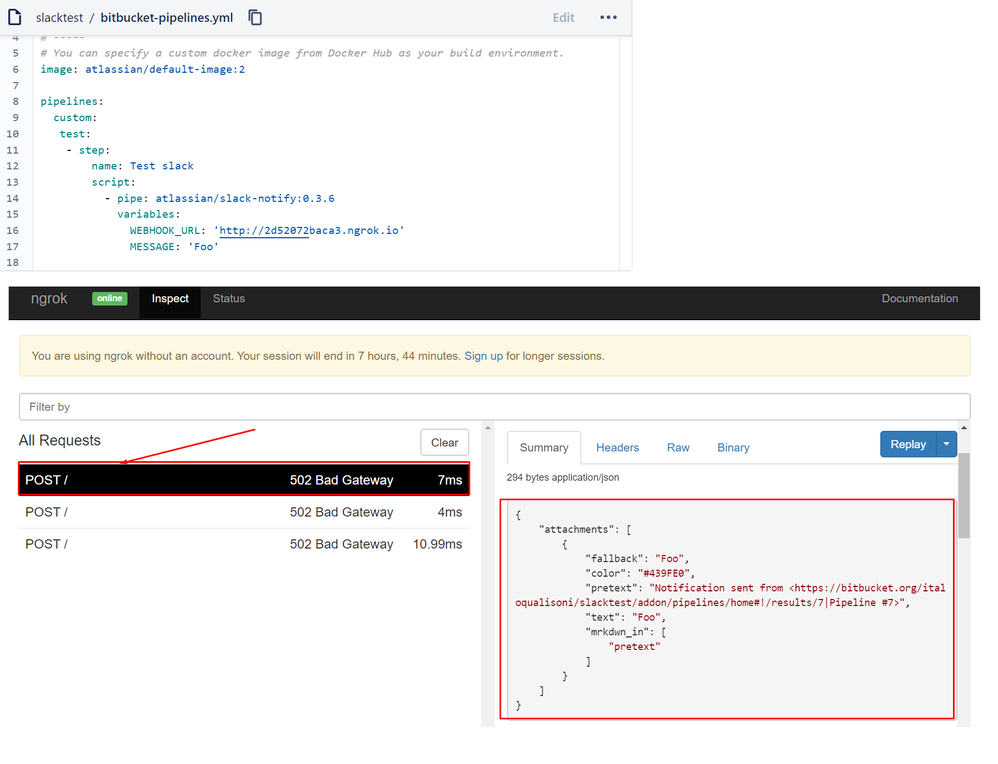The image size is (998, 764).
Task: Click the Edit link for bitbucket-pipelines.yml
Action: pyautogui.click(x=563, y=18)
